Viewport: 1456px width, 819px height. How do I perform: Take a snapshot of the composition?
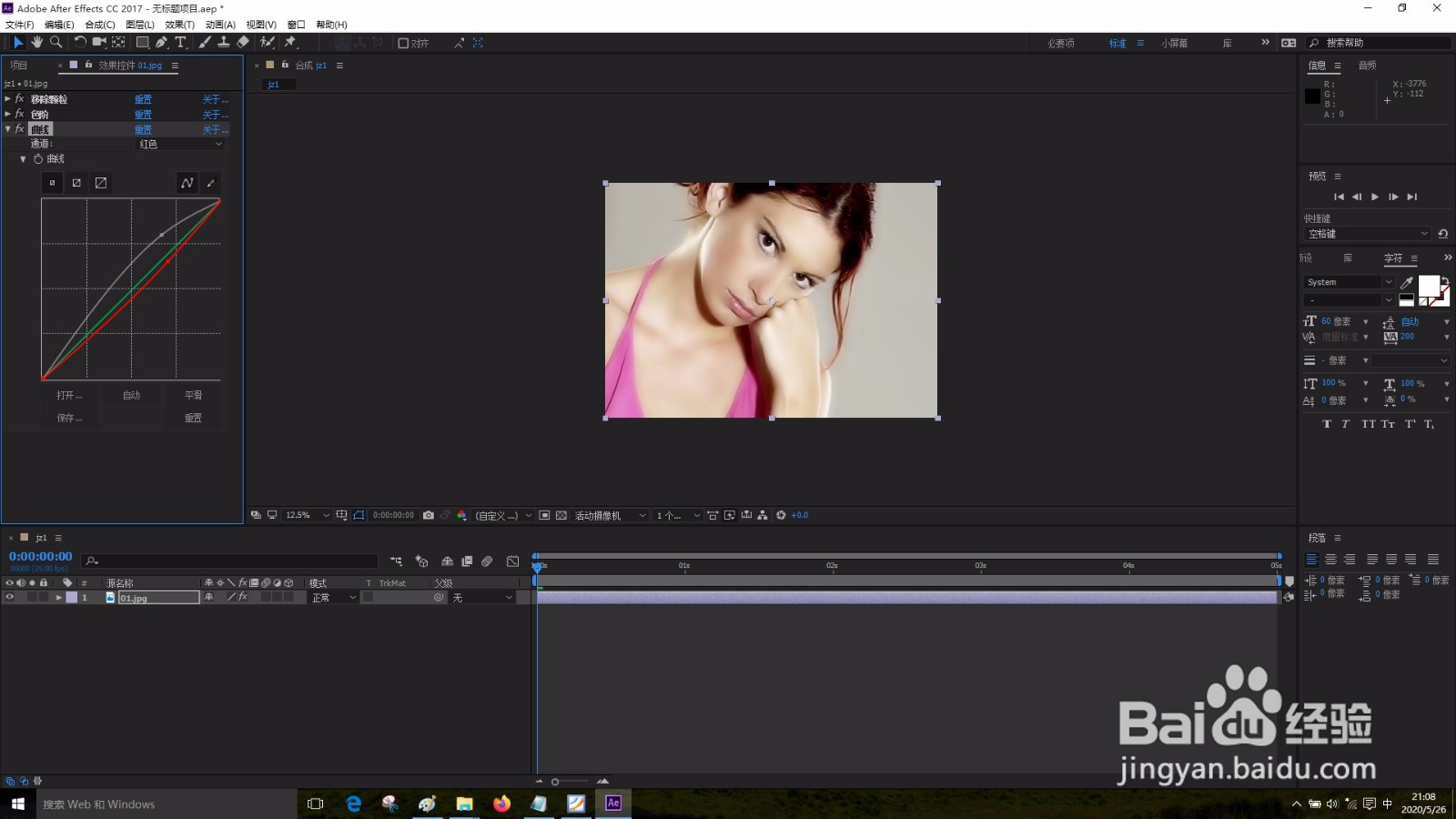(x=429, y=515)
